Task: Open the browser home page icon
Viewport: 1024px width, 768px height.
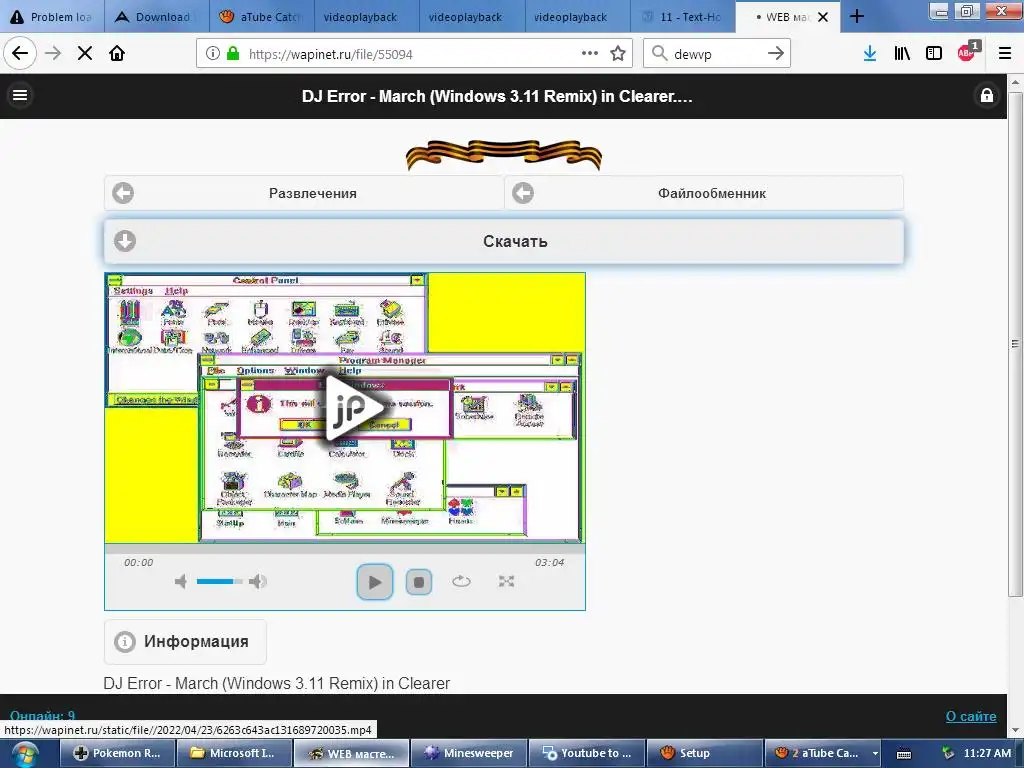Action: [x=117, y=54]
